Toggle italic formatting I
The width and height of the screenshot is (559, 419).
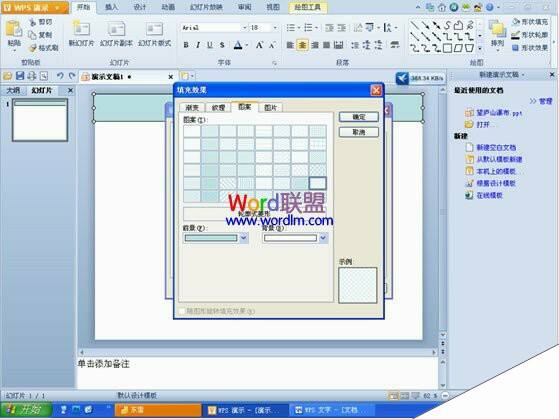(x=198, y=45)
